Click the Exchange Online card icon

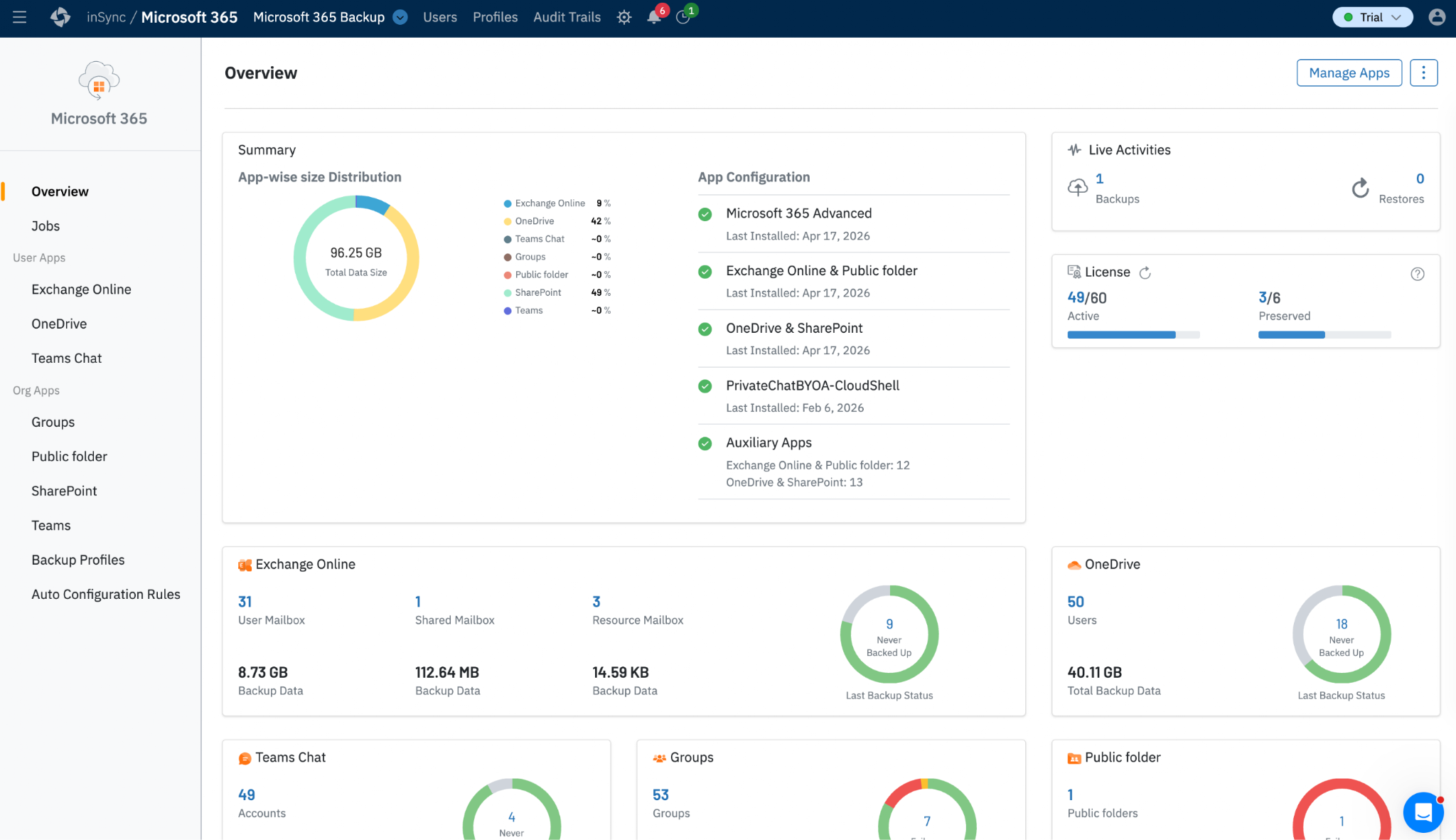click(x=245, y=565)
